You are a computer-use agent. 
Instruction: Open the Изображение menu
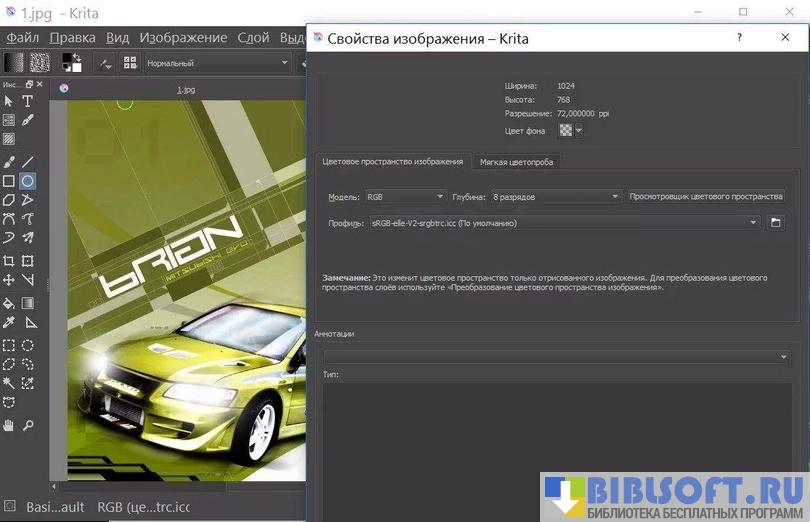[183, 37]
